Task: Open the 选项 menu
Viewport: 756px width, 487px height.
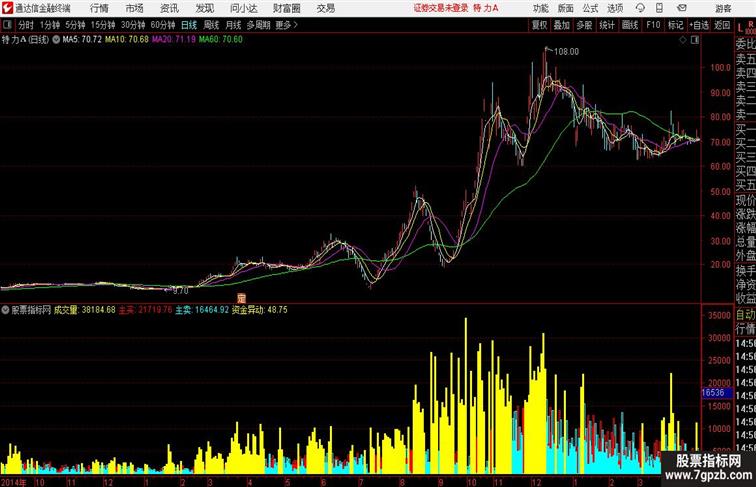Action: [615, 8]
